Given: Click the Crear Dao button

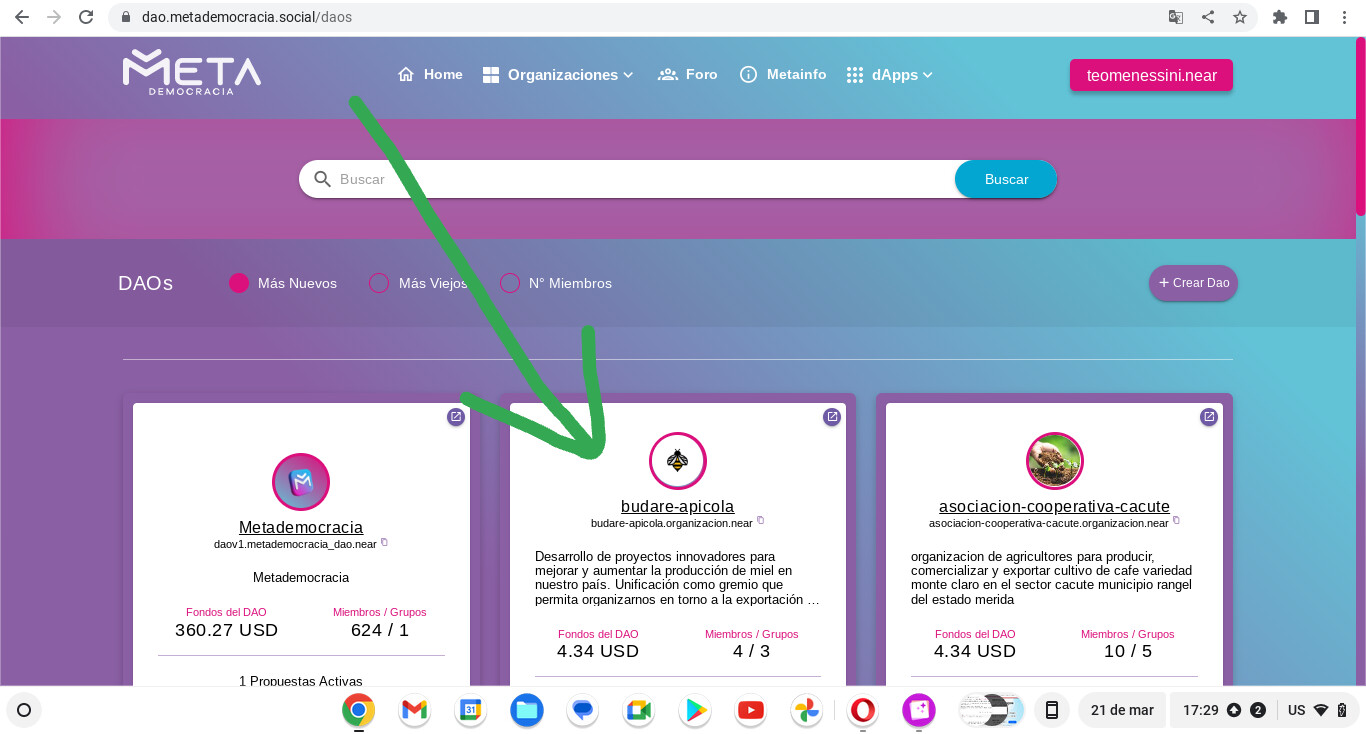Looking at the screenshot, I should pos(1193,283).
